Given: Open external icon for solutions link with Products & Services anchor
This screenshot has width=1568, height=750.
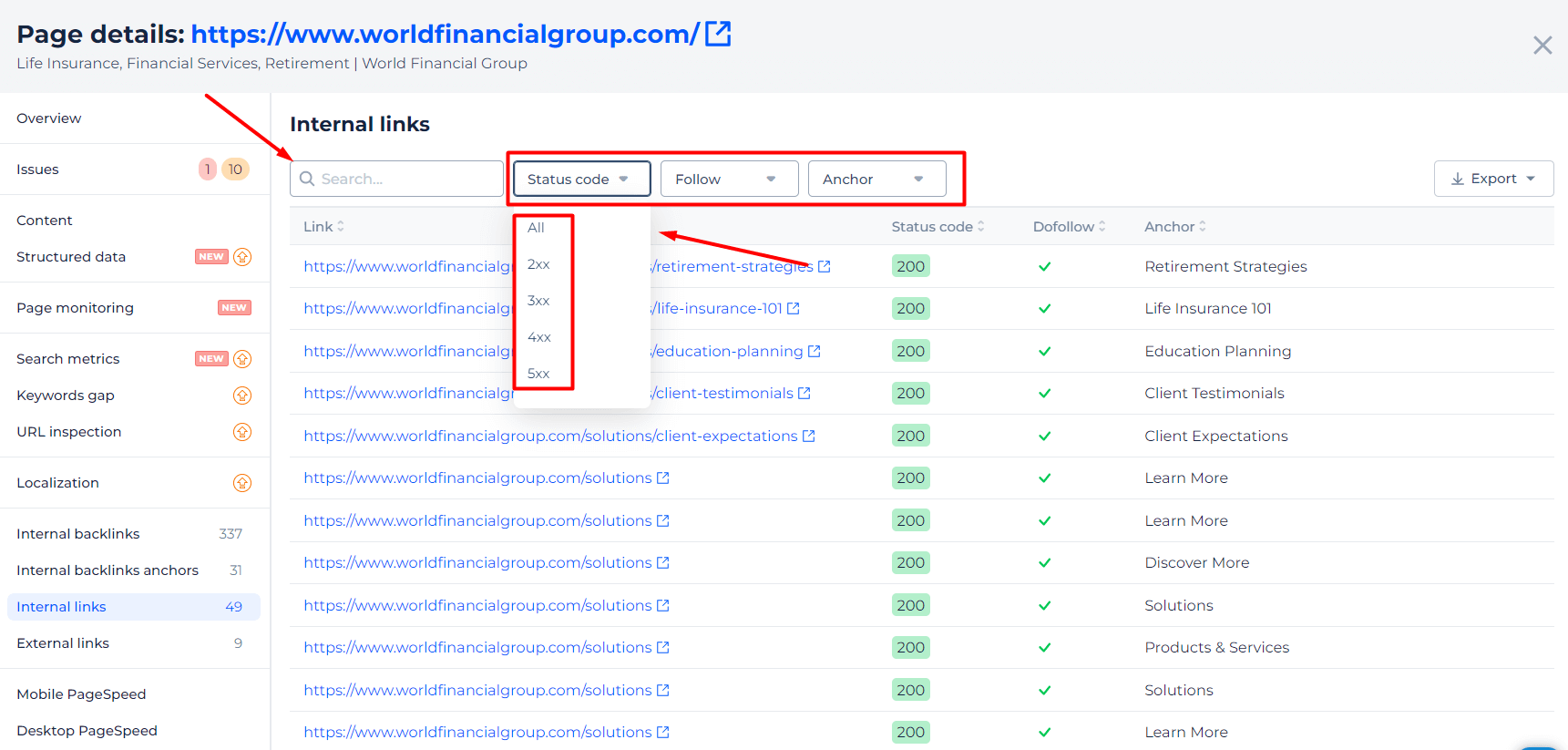Looking at the screenshot, I should (663, 647).
